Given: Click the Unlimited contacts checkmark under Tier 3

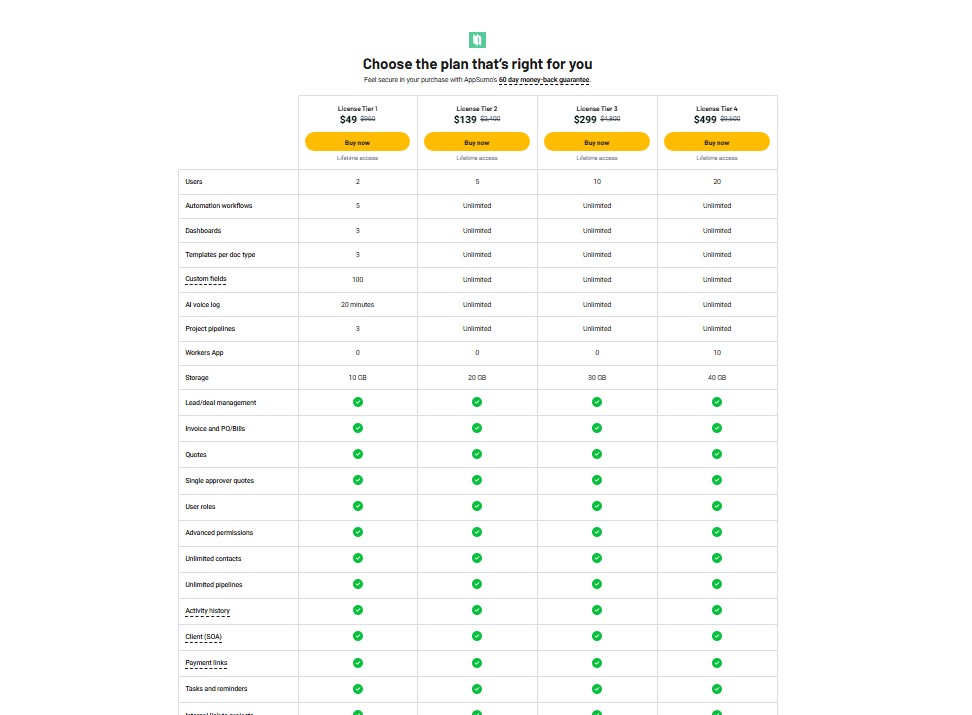Looking at the screenshot, I should pos(597,558).
